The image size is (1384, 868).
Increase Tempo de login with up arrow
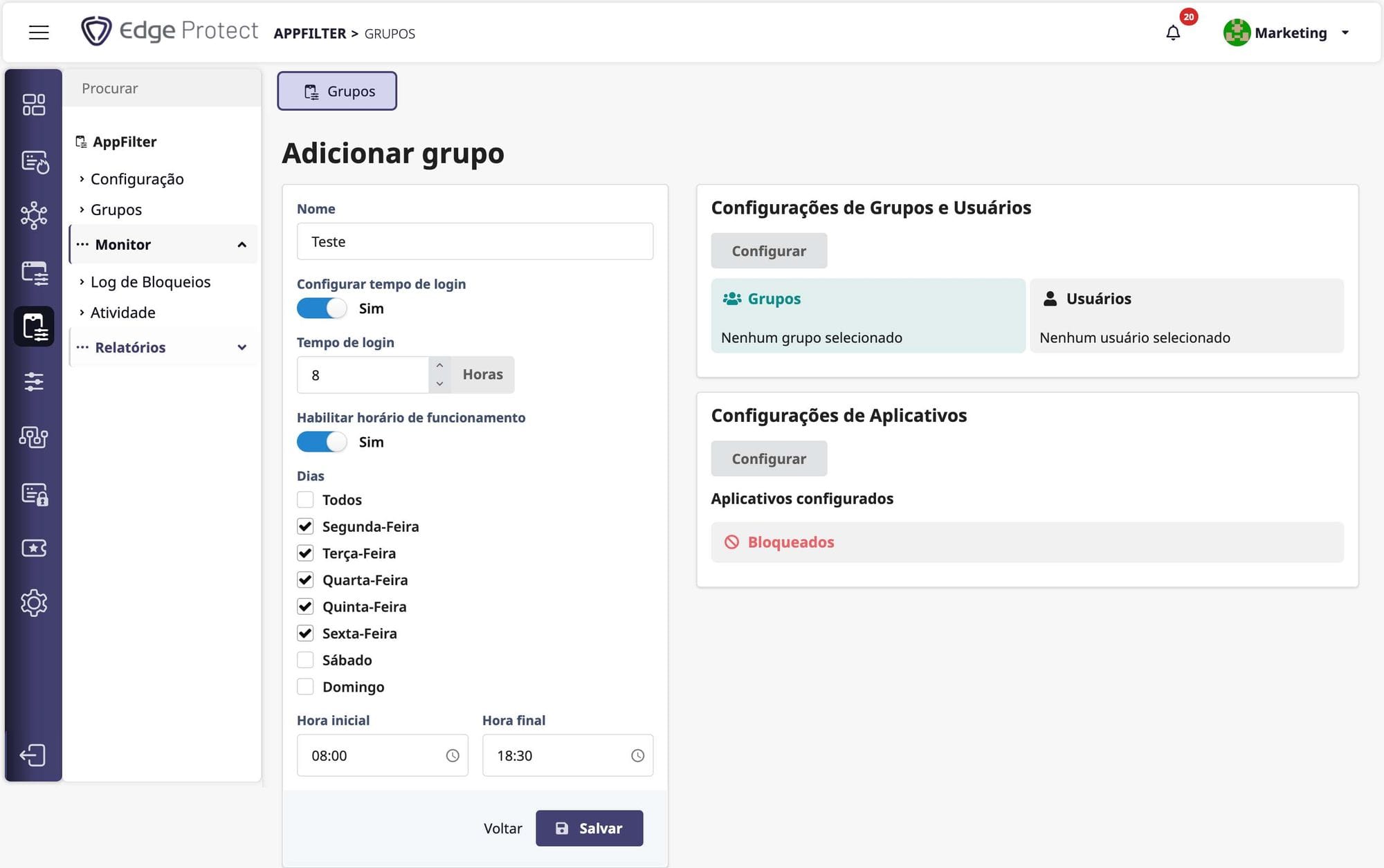click(x=439, y=366)
